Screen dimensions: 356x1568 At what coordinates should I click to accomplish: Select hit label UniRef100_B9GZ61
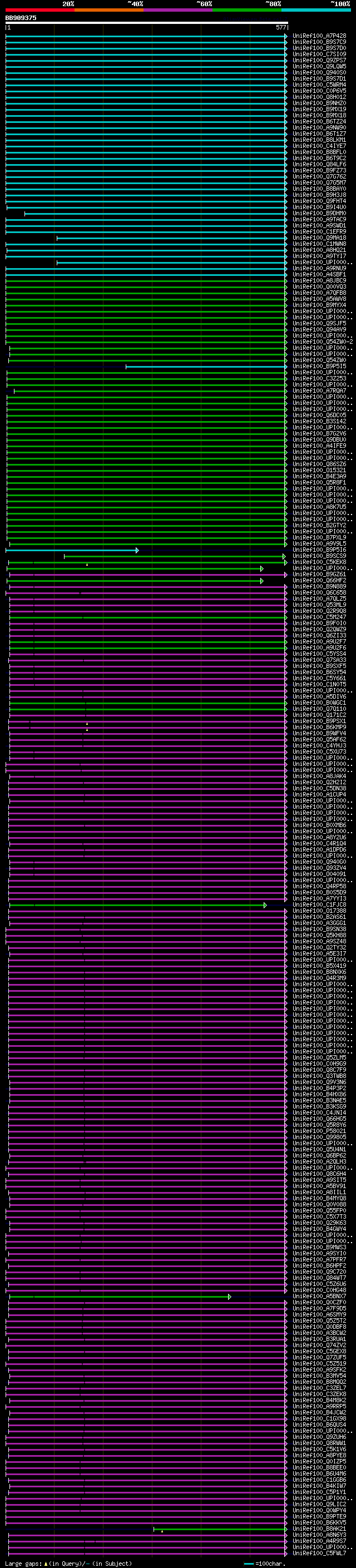319,574
